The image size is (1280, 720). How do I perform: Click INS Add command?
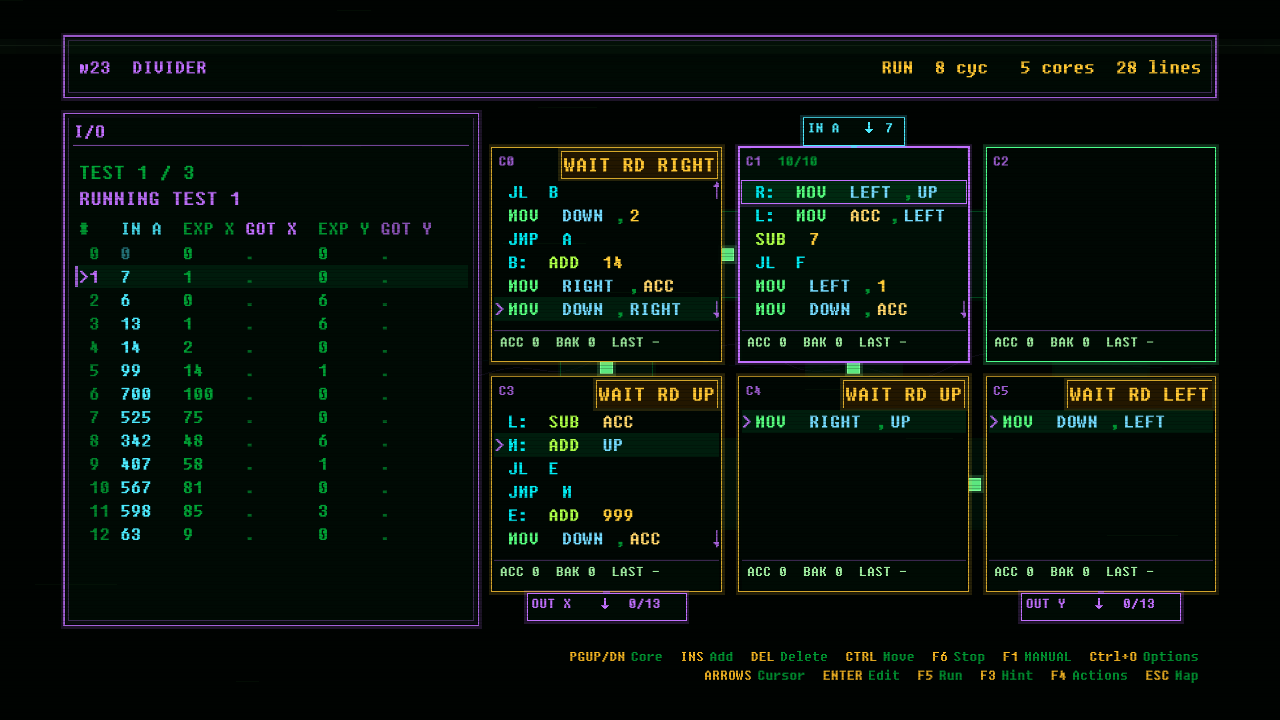point(707,657)
